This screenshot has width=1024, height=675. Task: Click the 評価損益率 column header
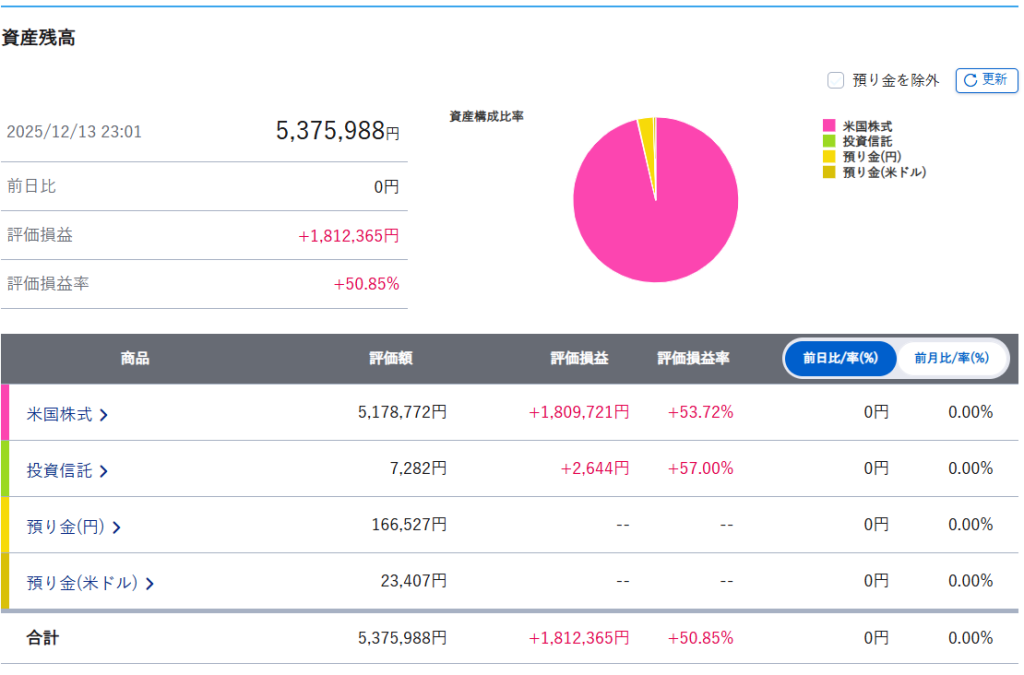693,358
